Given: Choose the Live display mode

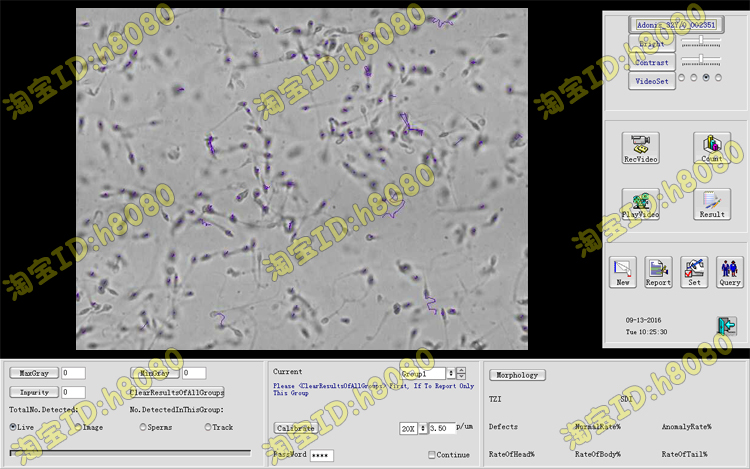Looking at the screenshot, I should (x=22, y=427).
